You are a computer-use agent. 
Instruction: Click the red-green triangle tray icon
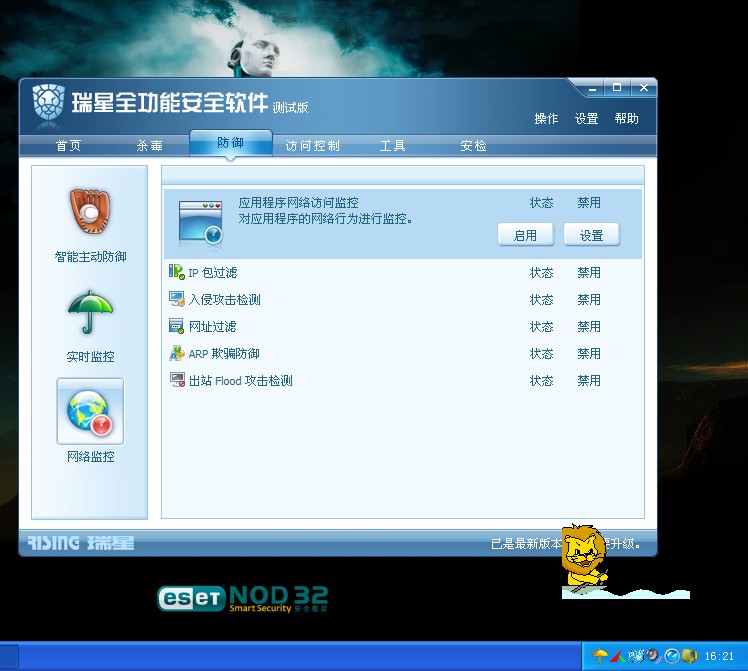pyautogui.click(x=618, y=656)
